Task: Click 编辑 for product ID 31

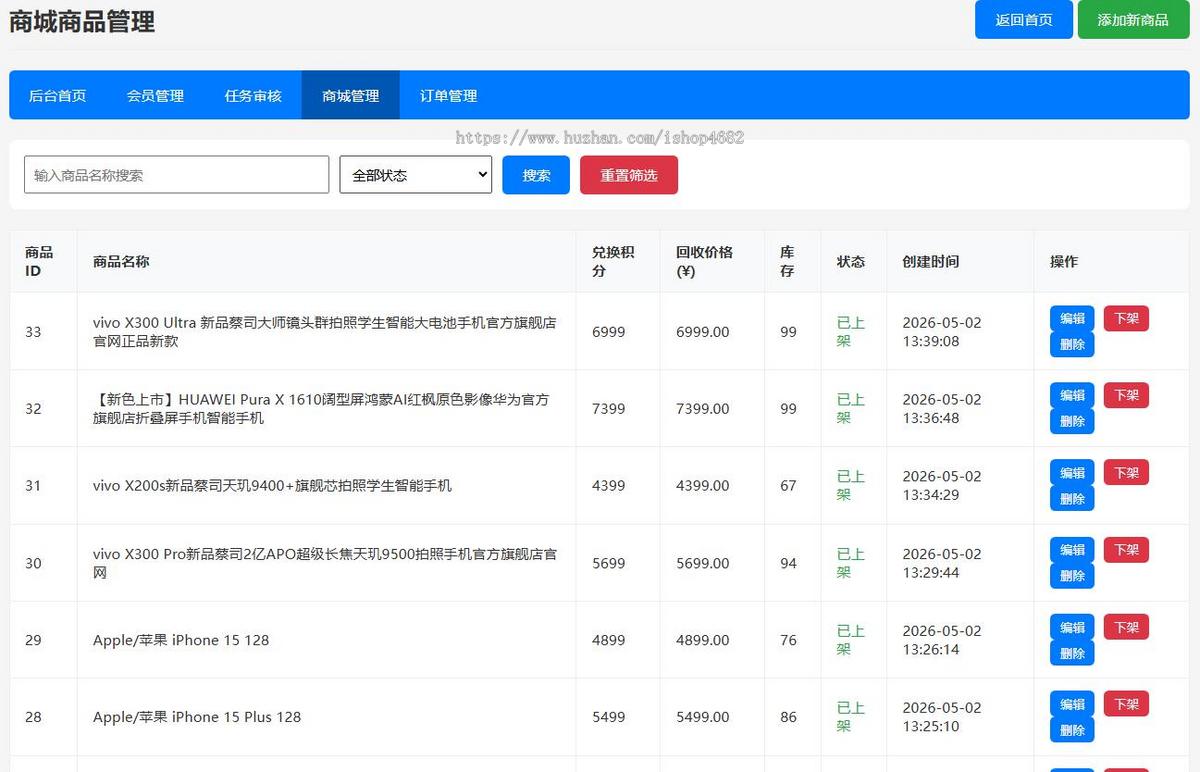Action: tap(1072, 472)
